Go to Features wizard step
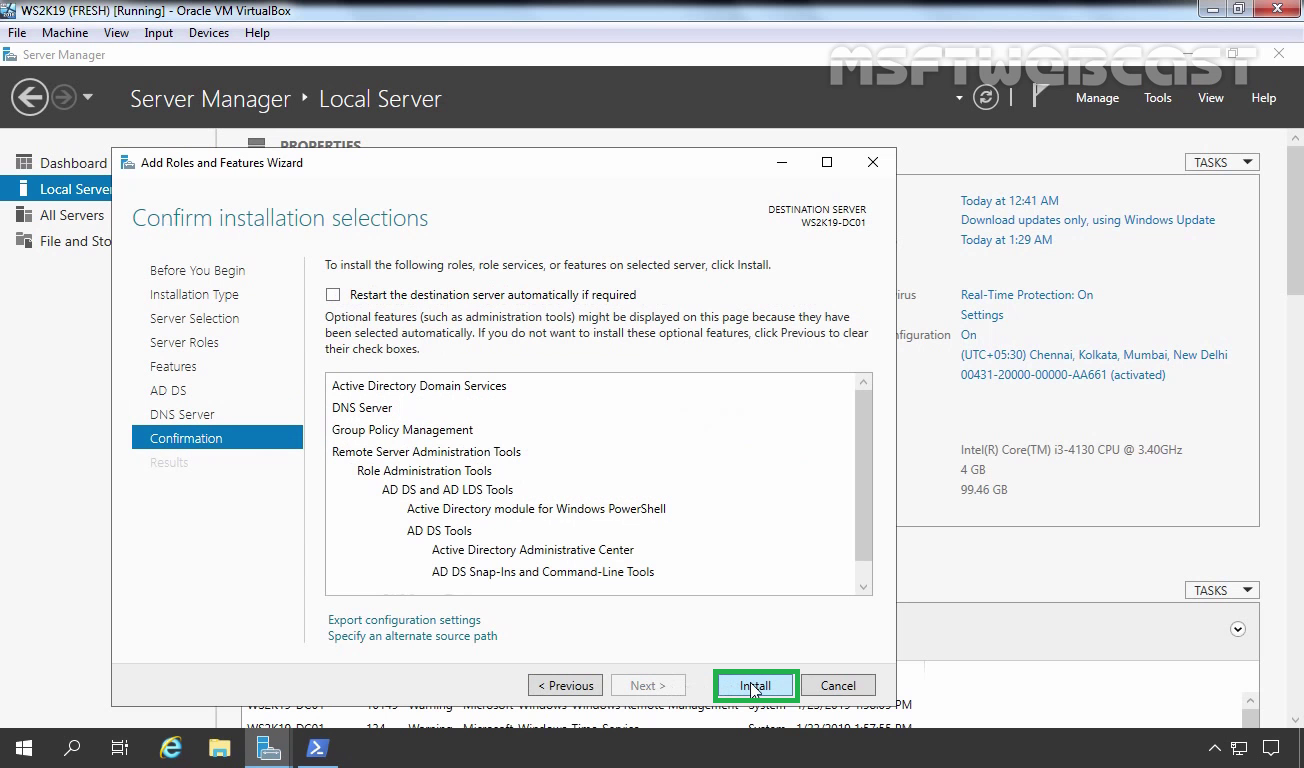 click(173, 366)
